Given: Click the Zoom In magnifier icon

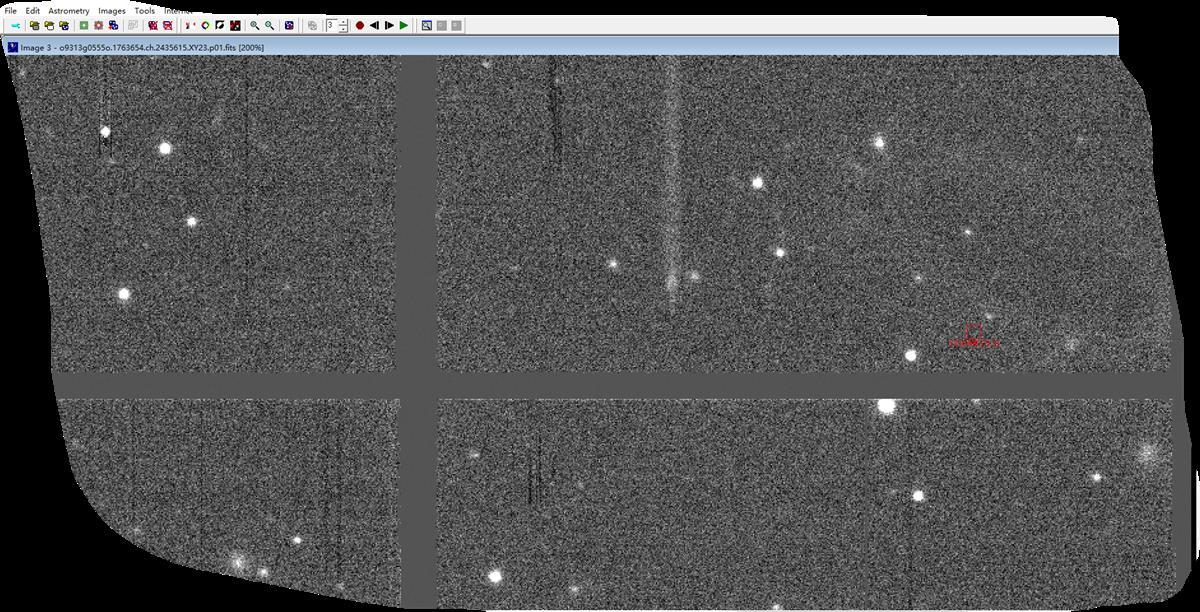Looking at the screenshot, I should [x=254, y=25].
